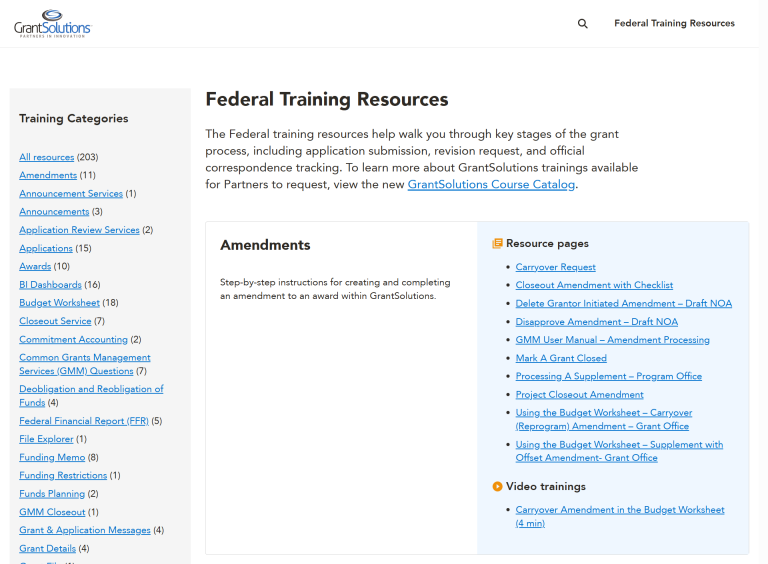
Task: Open Federal Financial Report (FFR) category
Action: click(84, 421)
